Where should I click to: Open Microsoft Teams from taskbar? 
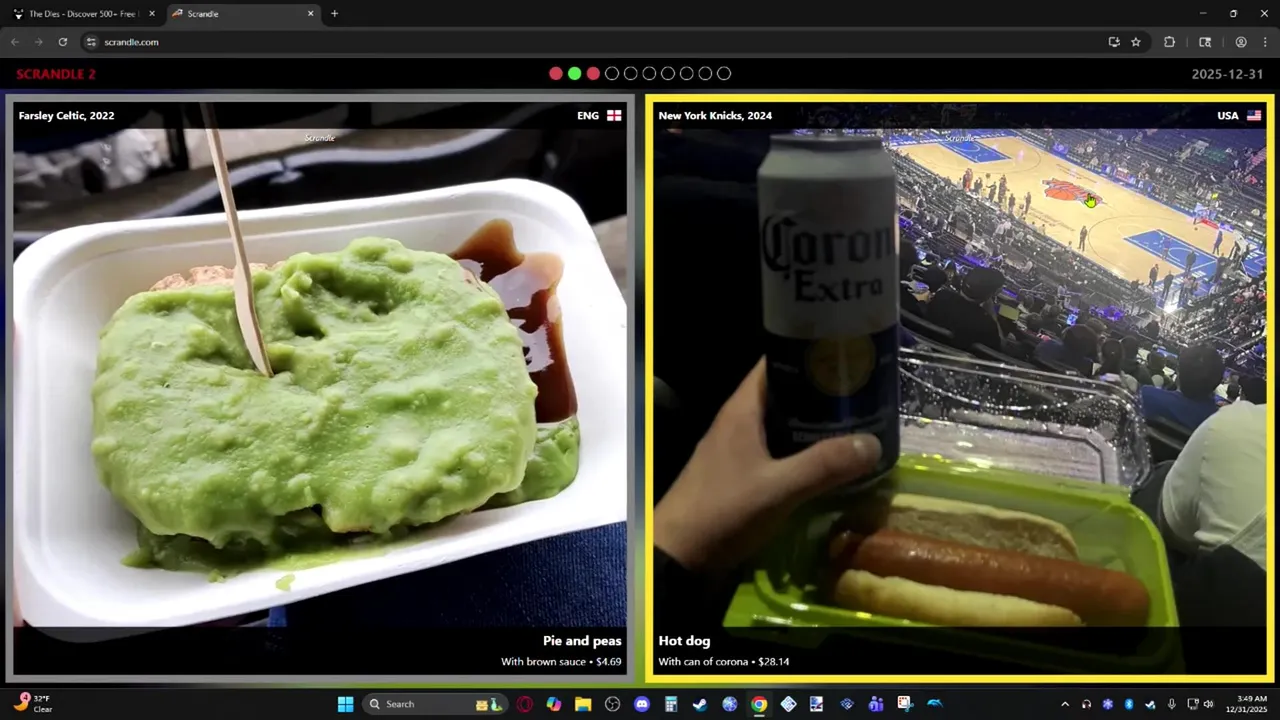[x=876, y=704]
